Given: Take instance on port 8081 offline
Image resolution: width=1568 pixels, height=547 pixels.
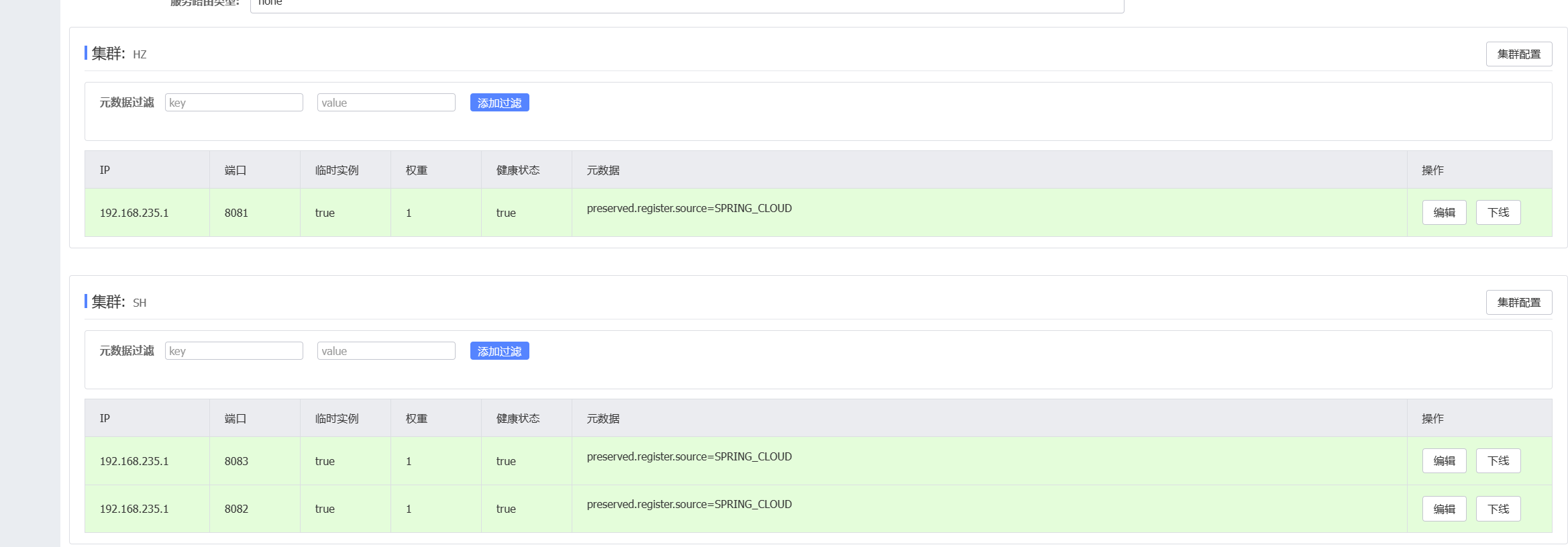Looking at the screenshot, I should 1498,213.
